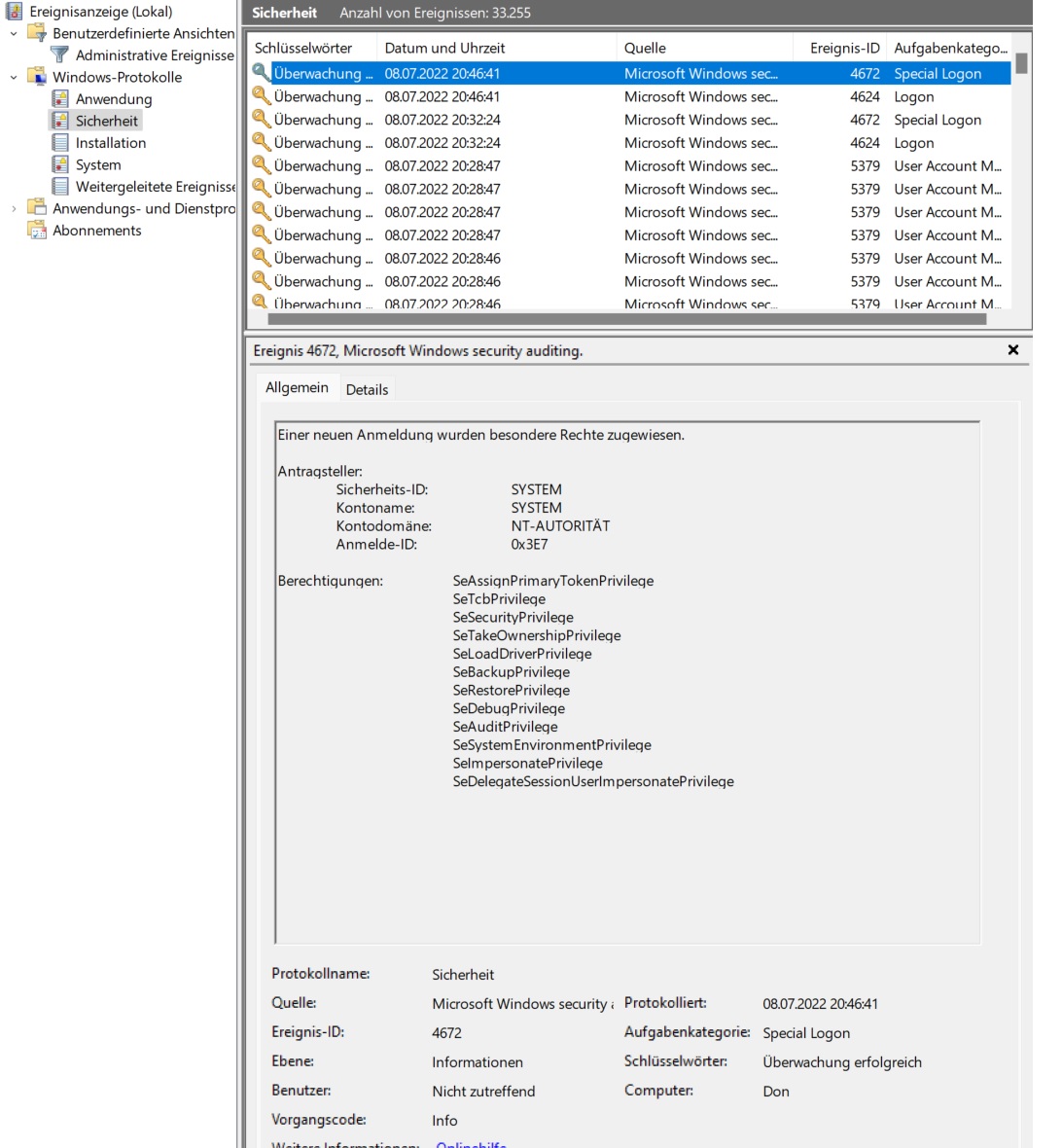This screenshot has width=1062, height=1148.
Task: Click the Anwendungs- und Dienstprotokolle folder icon
Action: point(37,208)
